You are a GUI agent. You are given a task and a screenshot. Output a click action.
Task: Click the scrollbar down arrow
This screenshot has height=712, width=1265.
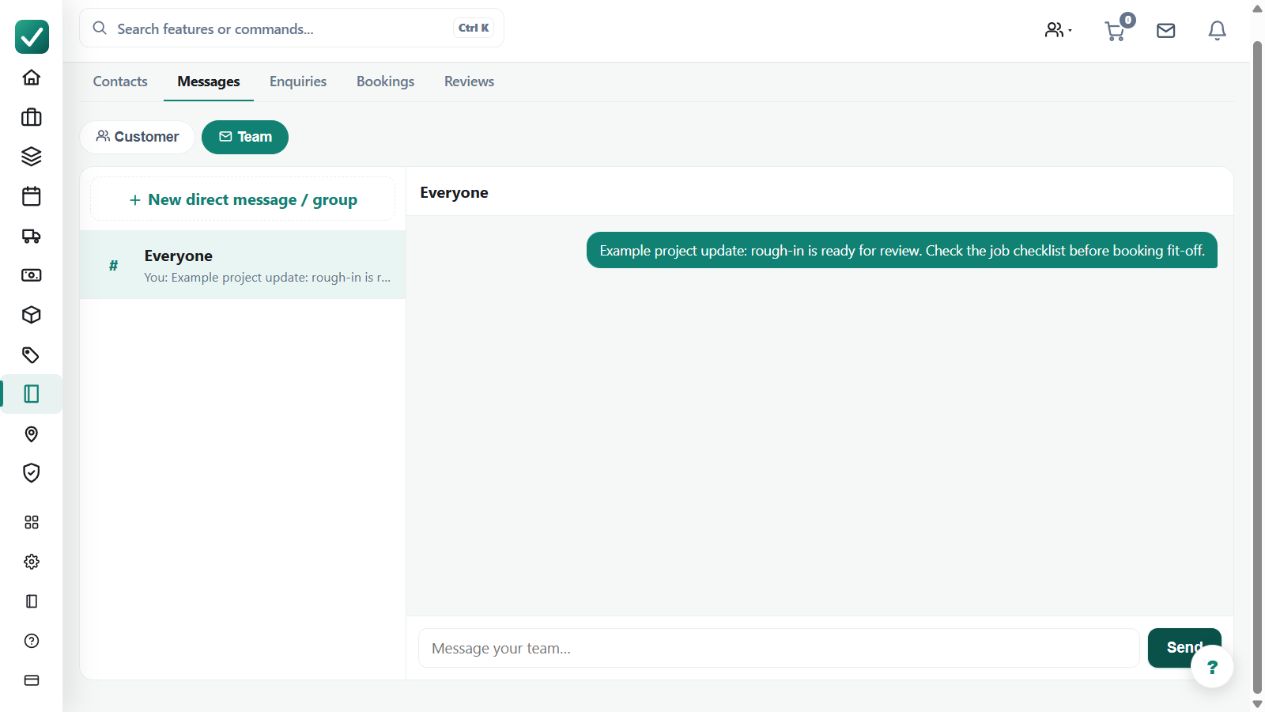click(1258, 704)
